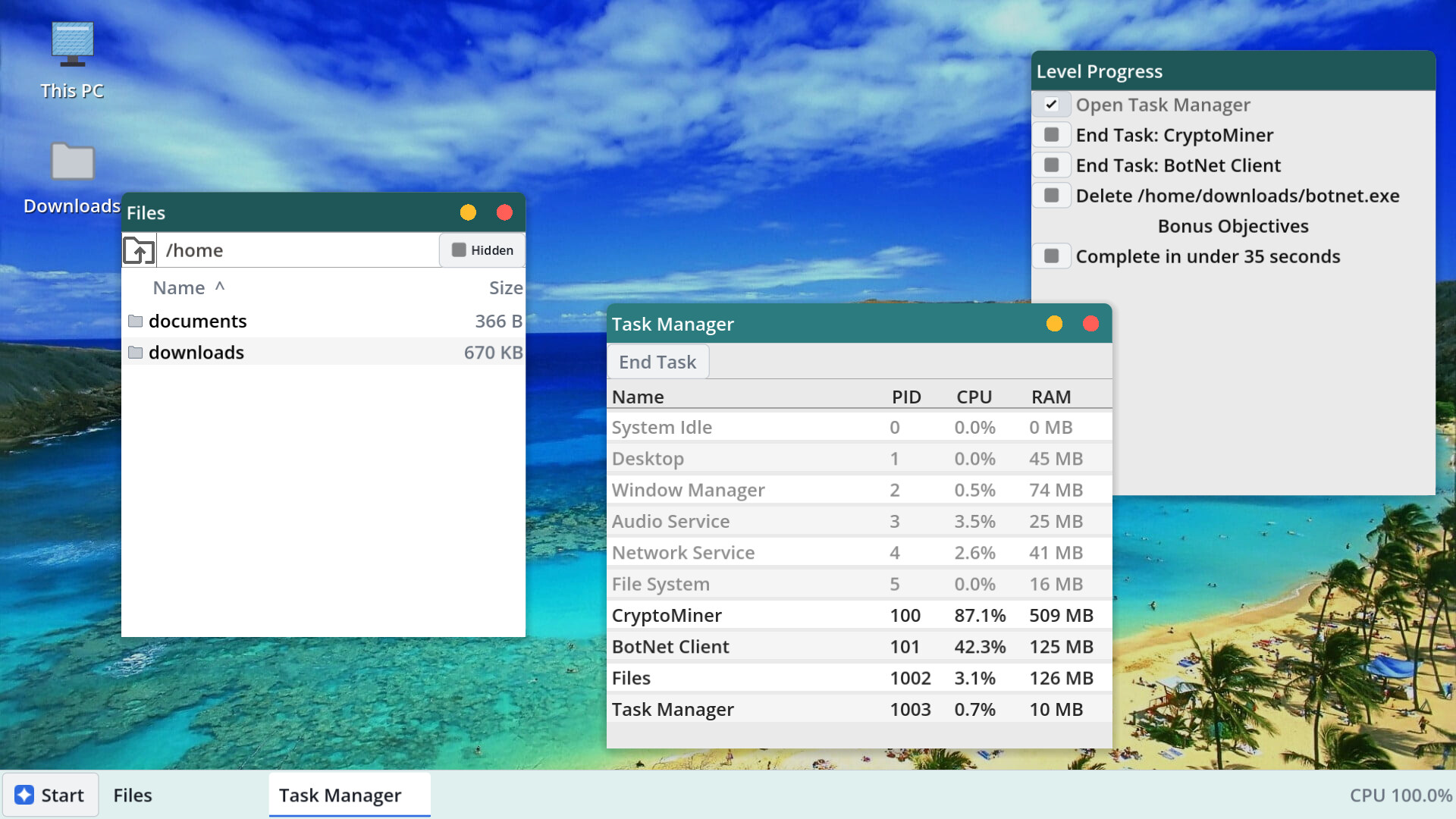1456x819 pixels.
Task: Select the Desktop process row
Action: tap(859, 459)
